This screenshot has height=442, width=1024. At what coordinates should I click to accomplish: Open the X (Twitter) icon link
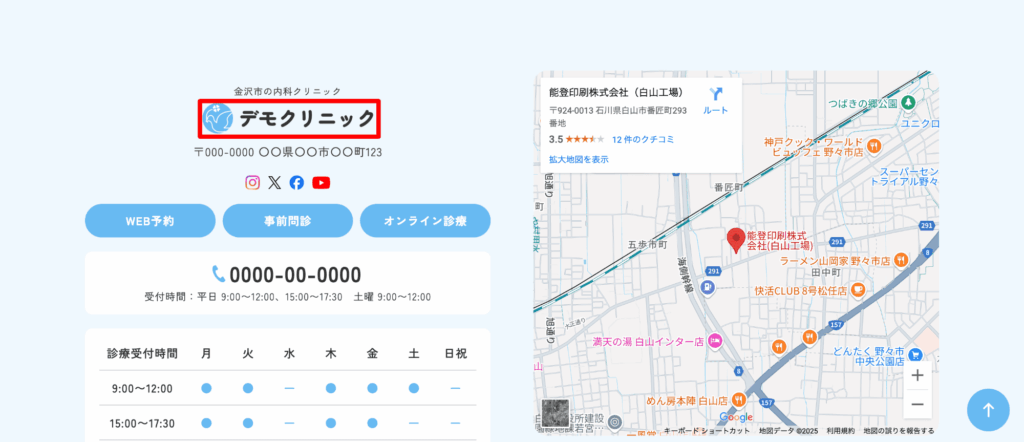tap(275, 182)
